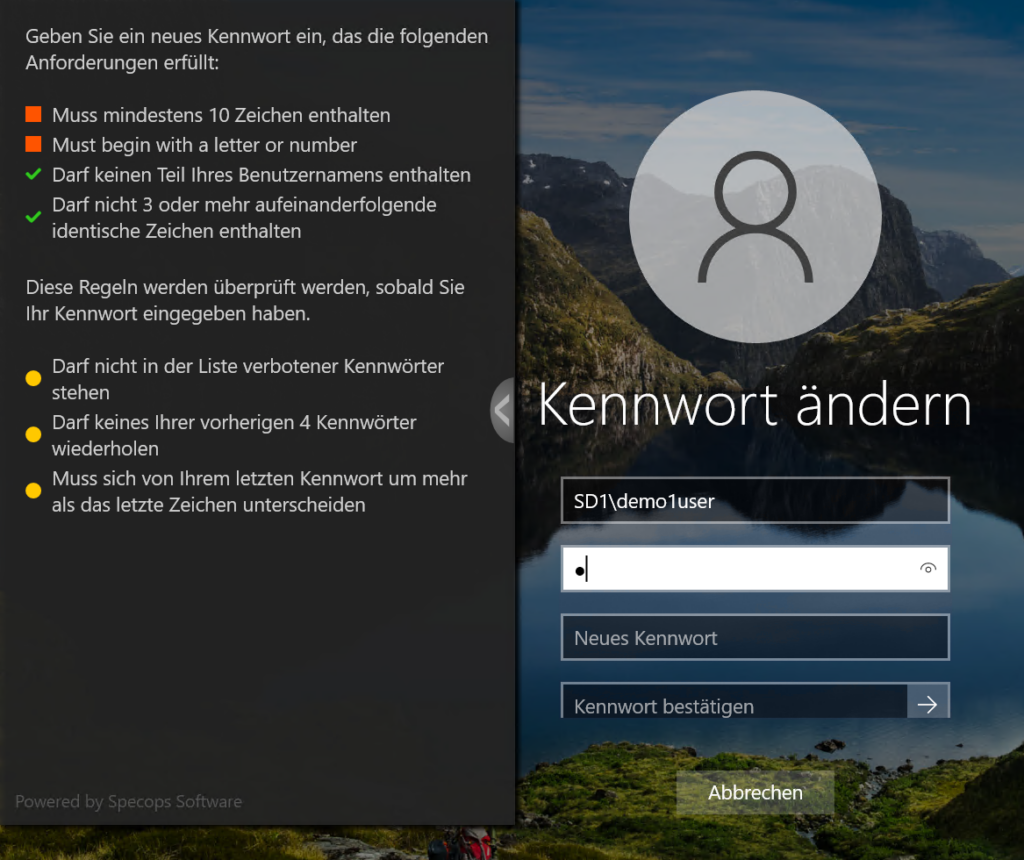
Task: Submit password change with arrow button
Action: pos(927,704)
